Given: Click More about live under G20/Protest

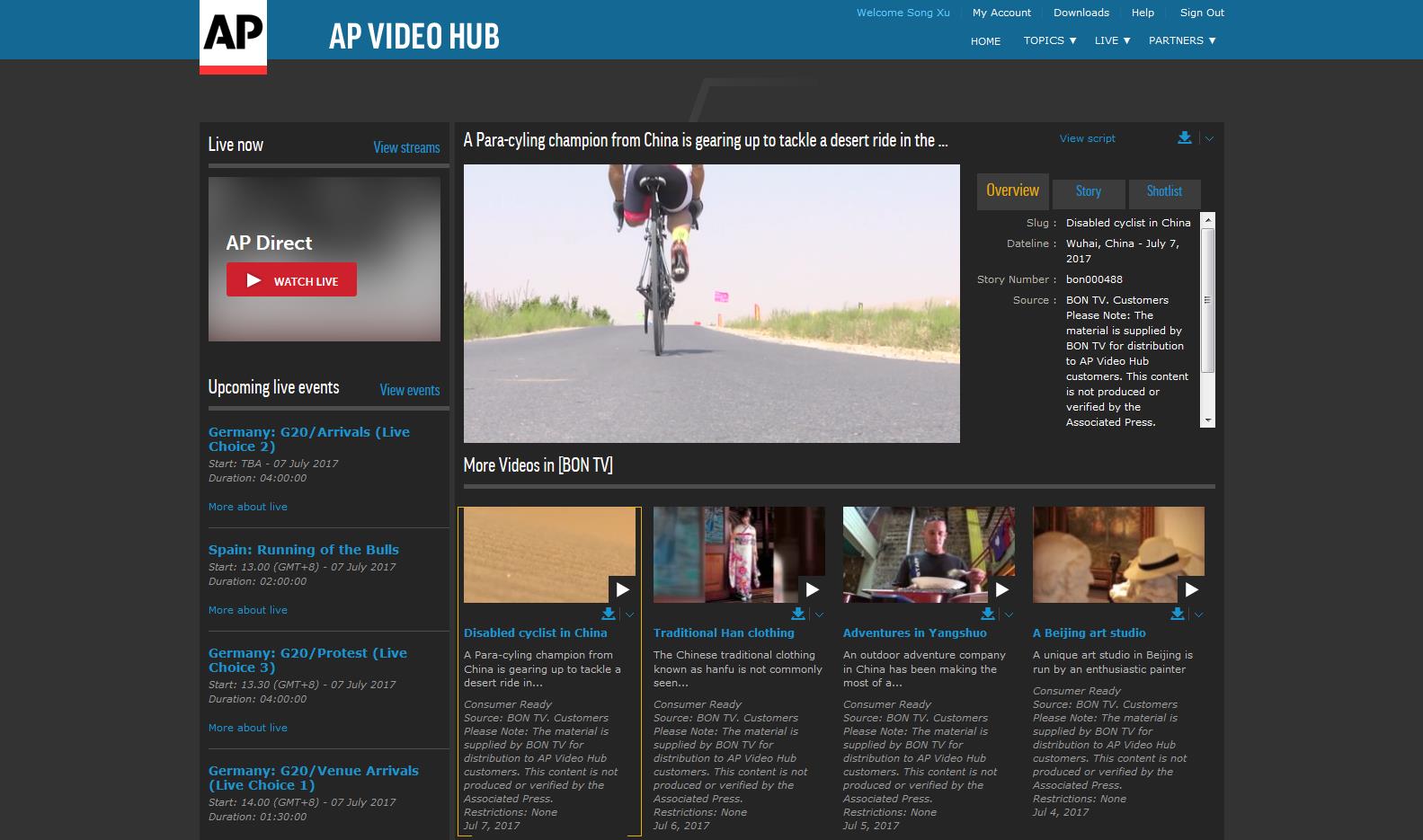Looking at the screenshot, I should pos(248,728).
